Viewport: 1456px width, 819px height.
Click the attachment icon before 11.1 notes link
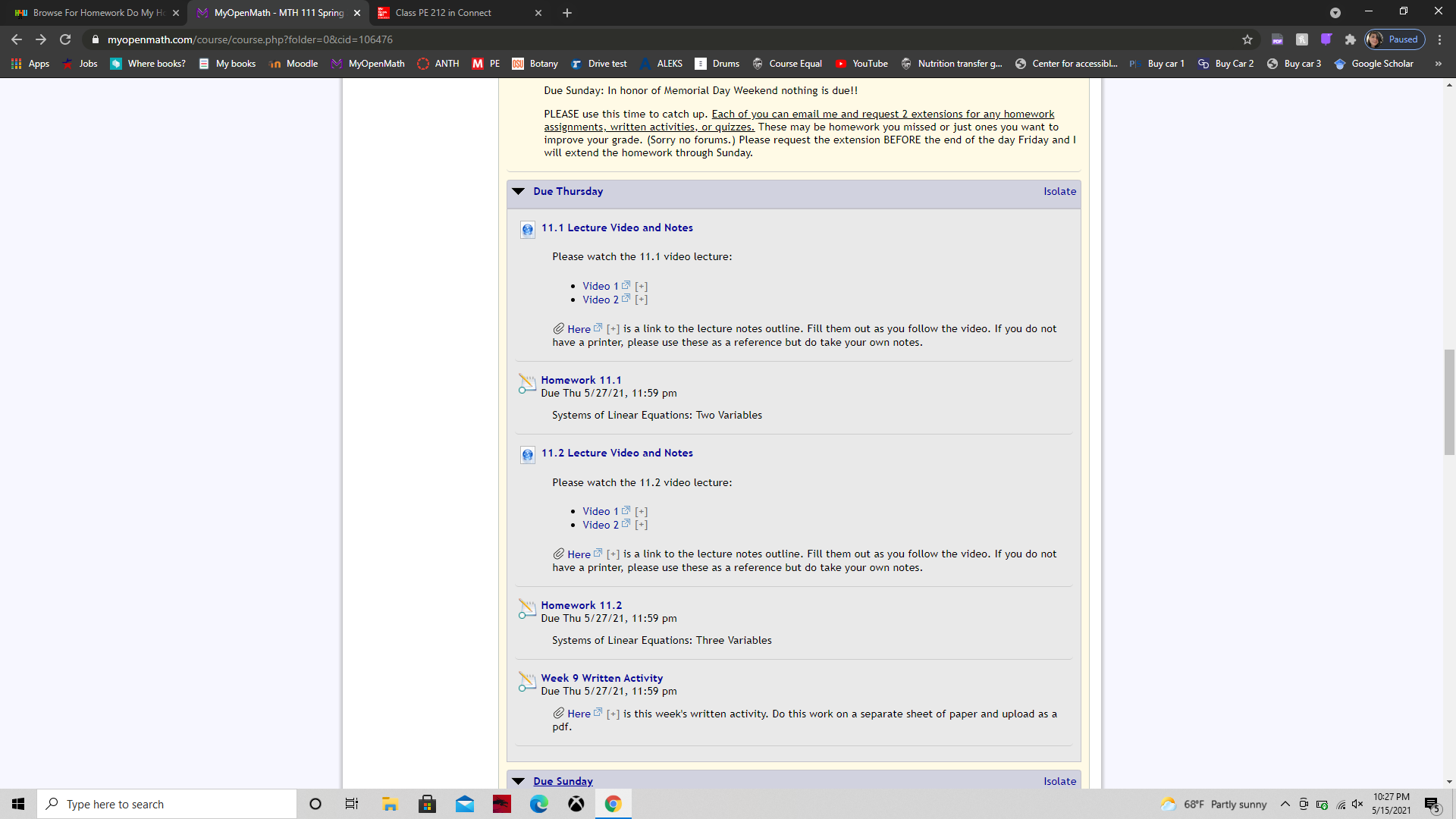pyautogui.click(x=558, y=328)
